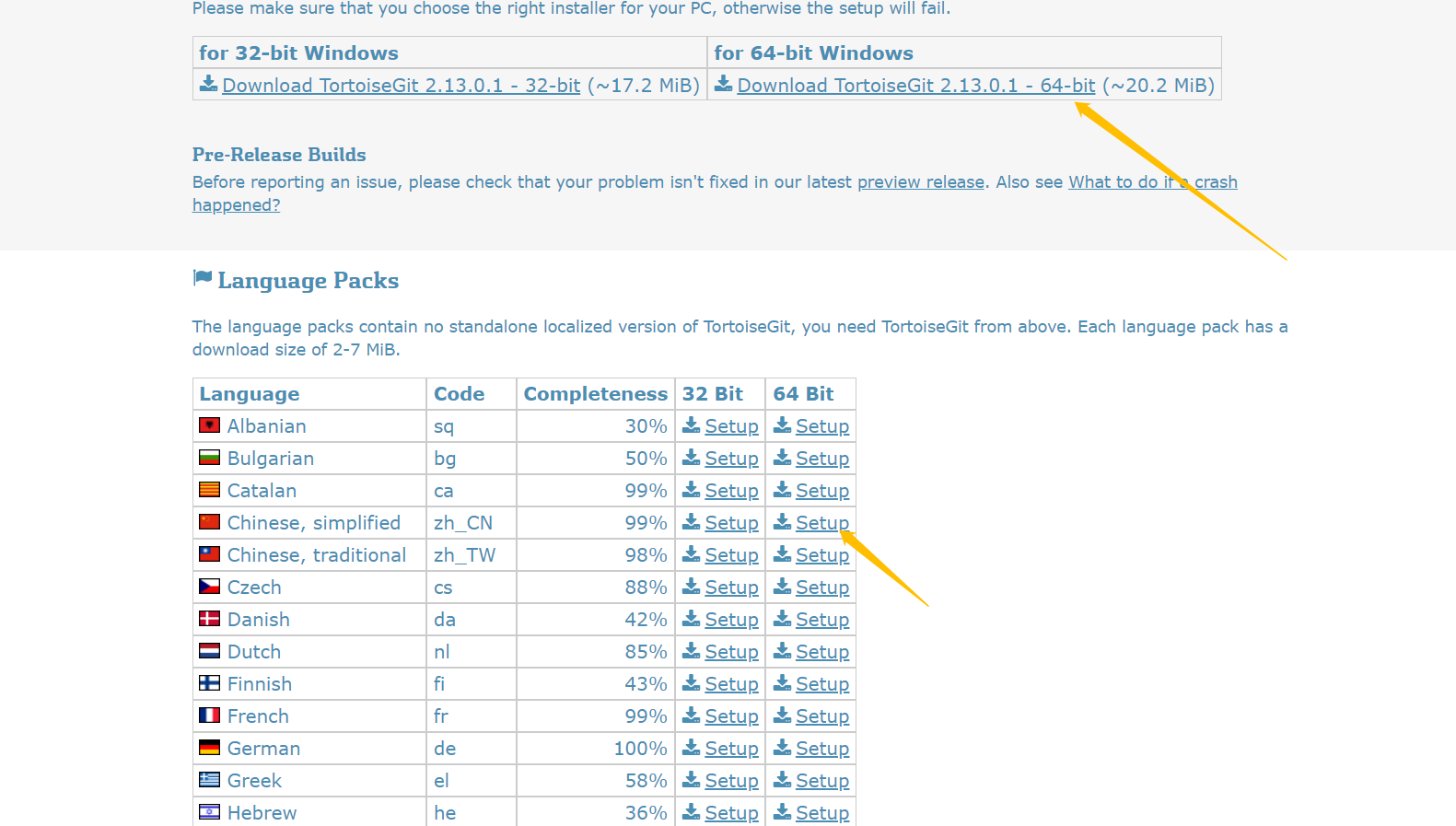Image resolution: width=1456 pixels, height=826 pixels.
Task: Click the Catalan flag icon
Action: pos(210,490)
